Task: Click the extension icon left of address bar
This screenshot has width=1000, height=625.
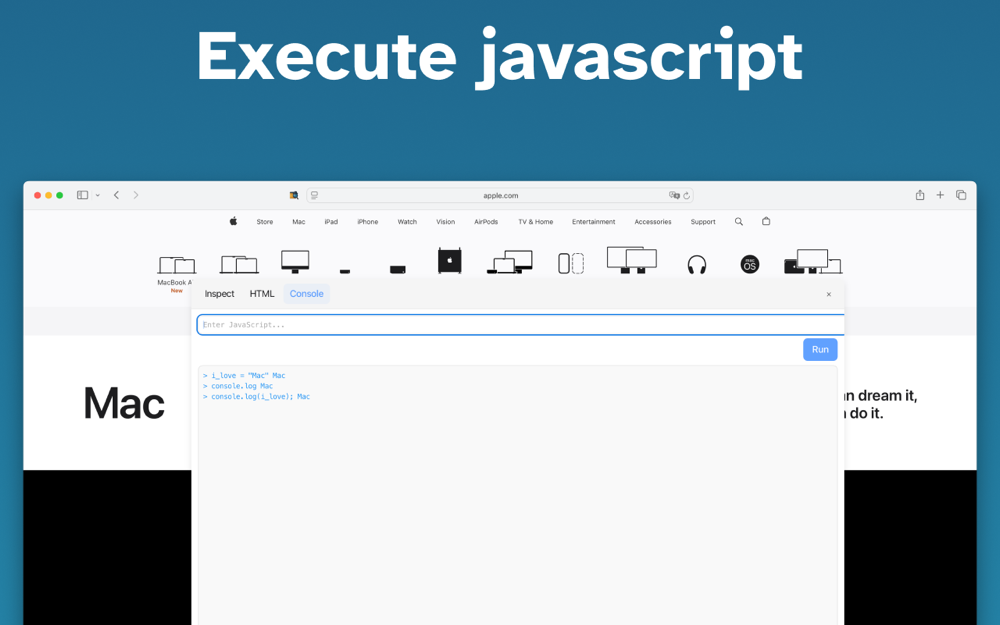Action: click(x=294, y=195)
